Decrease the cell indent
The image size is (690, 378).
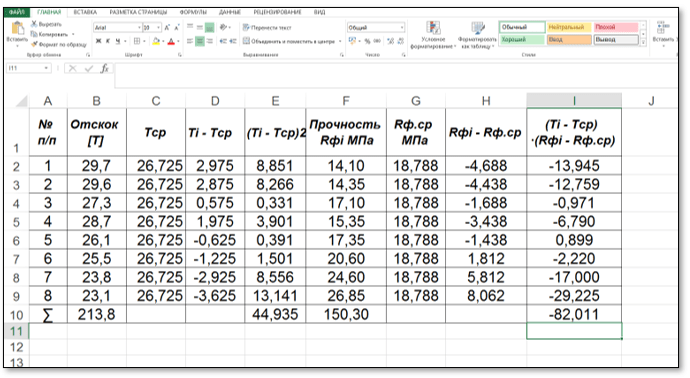point(223,41)
